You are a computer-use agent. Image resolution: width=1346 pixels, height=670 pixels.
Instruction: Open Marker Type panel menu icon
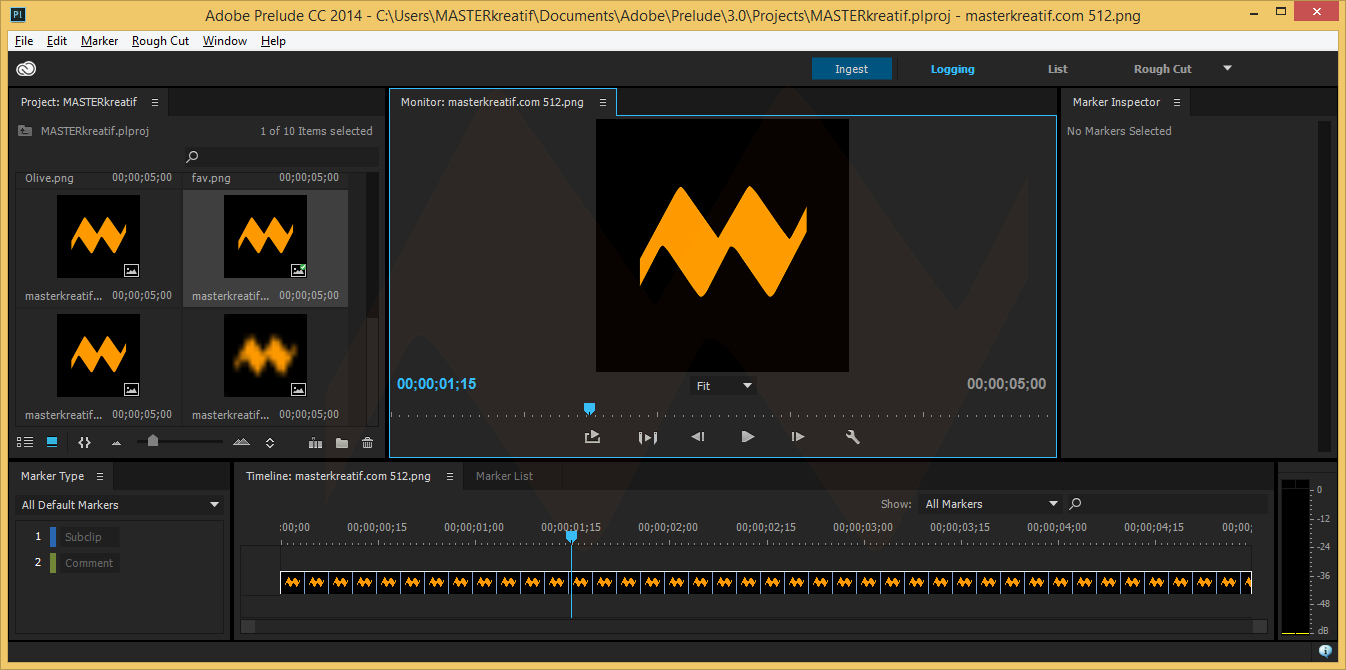(x=100, y=476)
